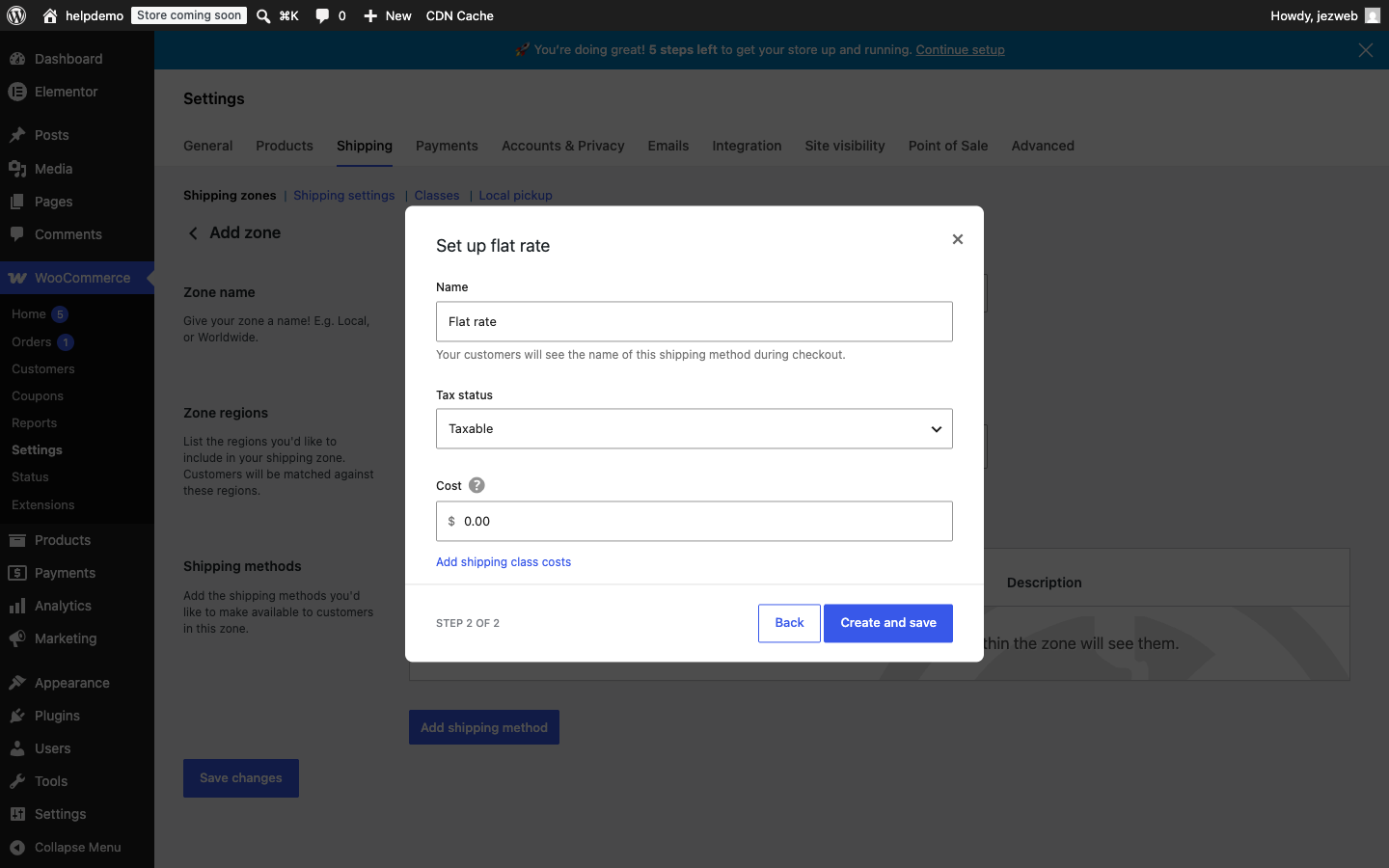
Task: Open the comments bubble icon in admin bar
Action: tap(322, 15)
